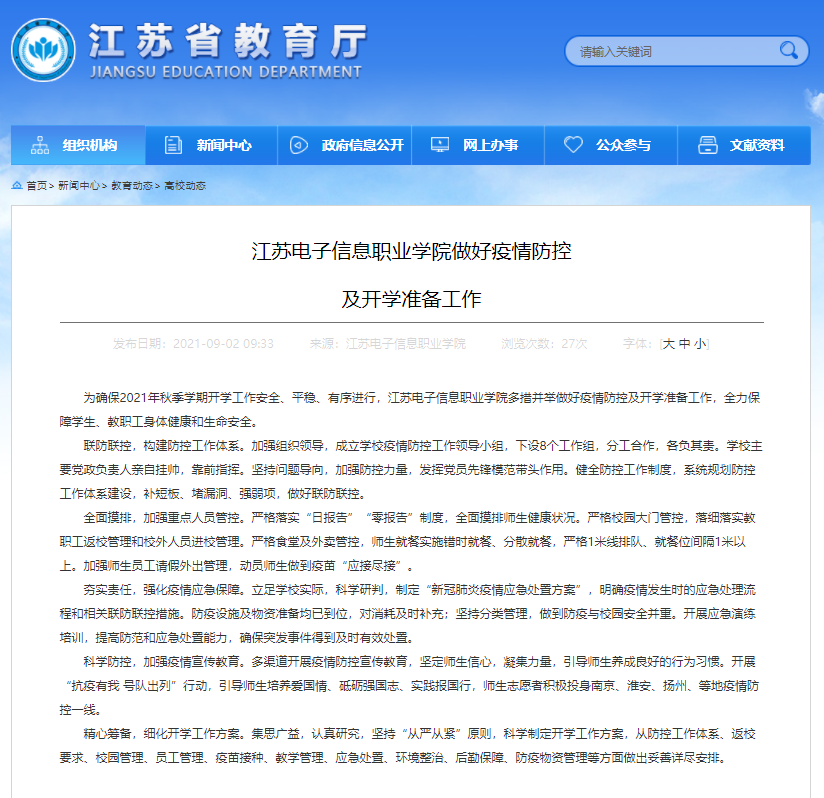The image size is (824, 798).
Task: Click the subtitle 及开学准备工作
Action: 411,299
